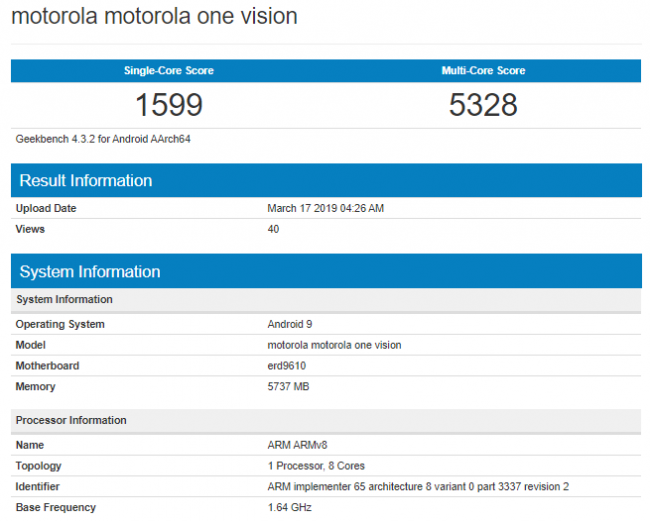Click the Processor Information subheading
This screenshot has height=521, width=650.
point(70,420)
